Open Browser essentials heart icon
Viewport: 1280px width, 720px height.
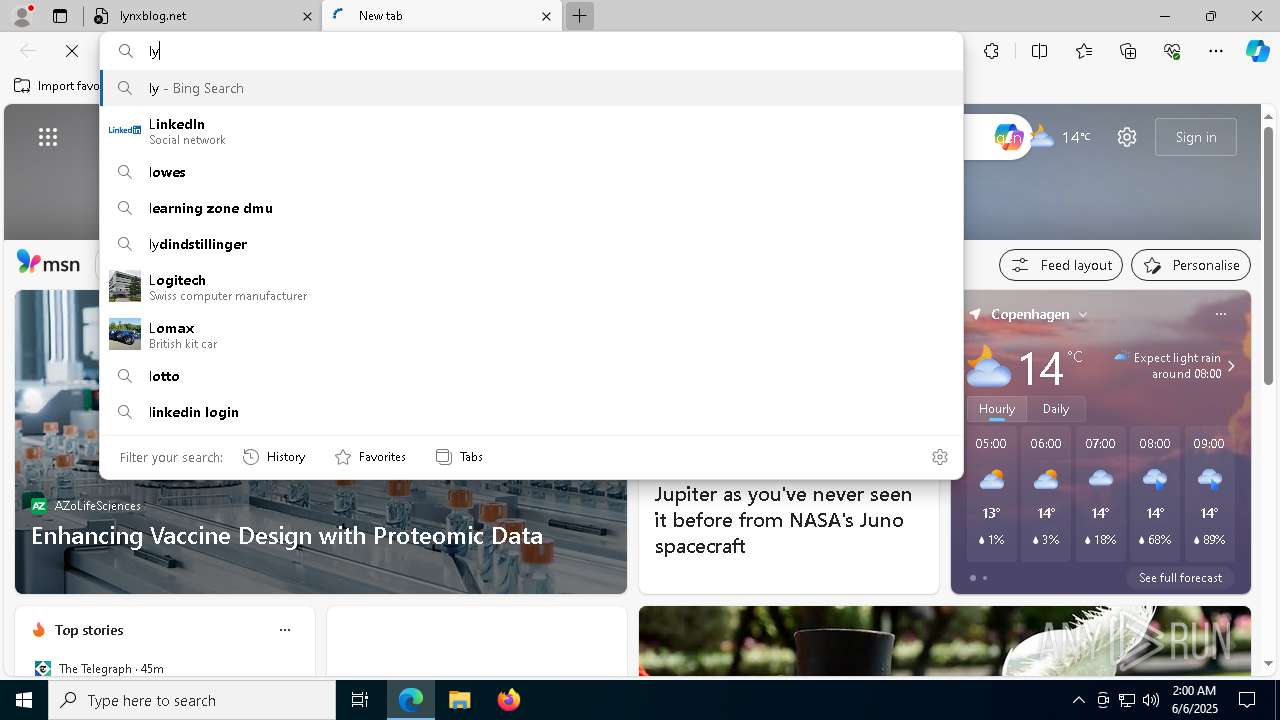tap(1172, 51)
